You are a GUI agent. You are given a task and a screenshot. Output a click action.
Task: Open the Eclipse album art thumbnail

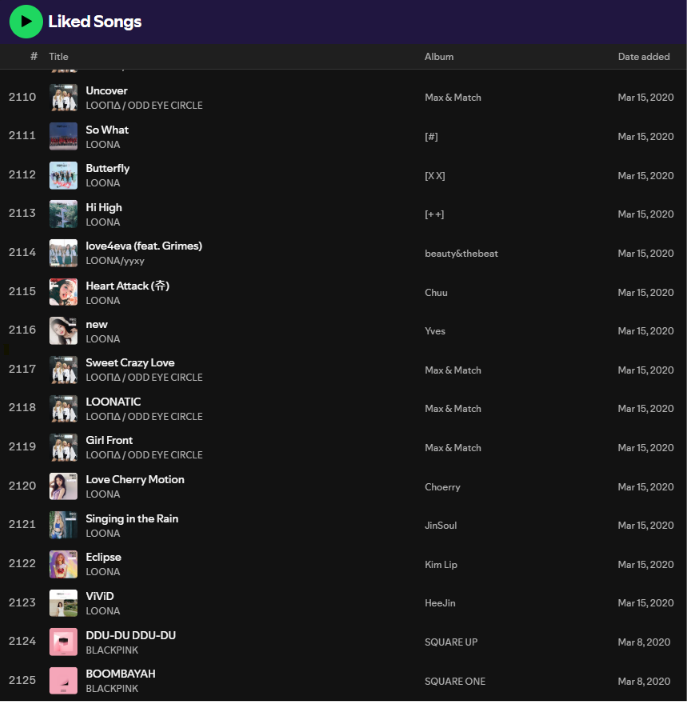click(x=63, y=565)
